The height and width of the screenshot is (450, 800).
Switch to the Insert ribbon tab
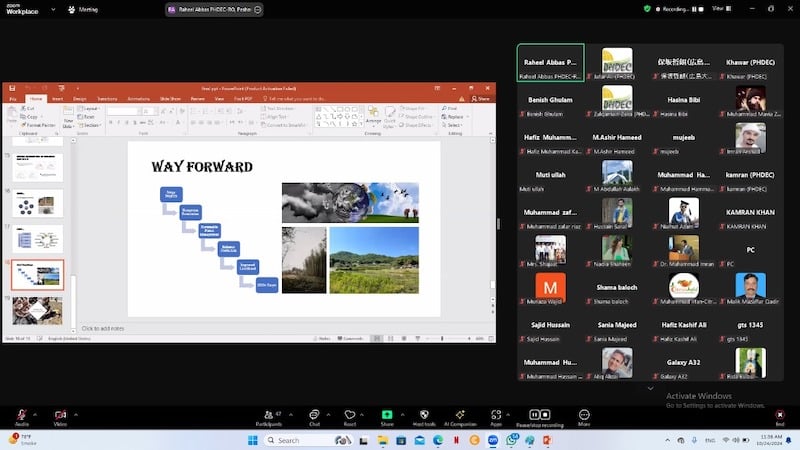(x=57, y=99)
